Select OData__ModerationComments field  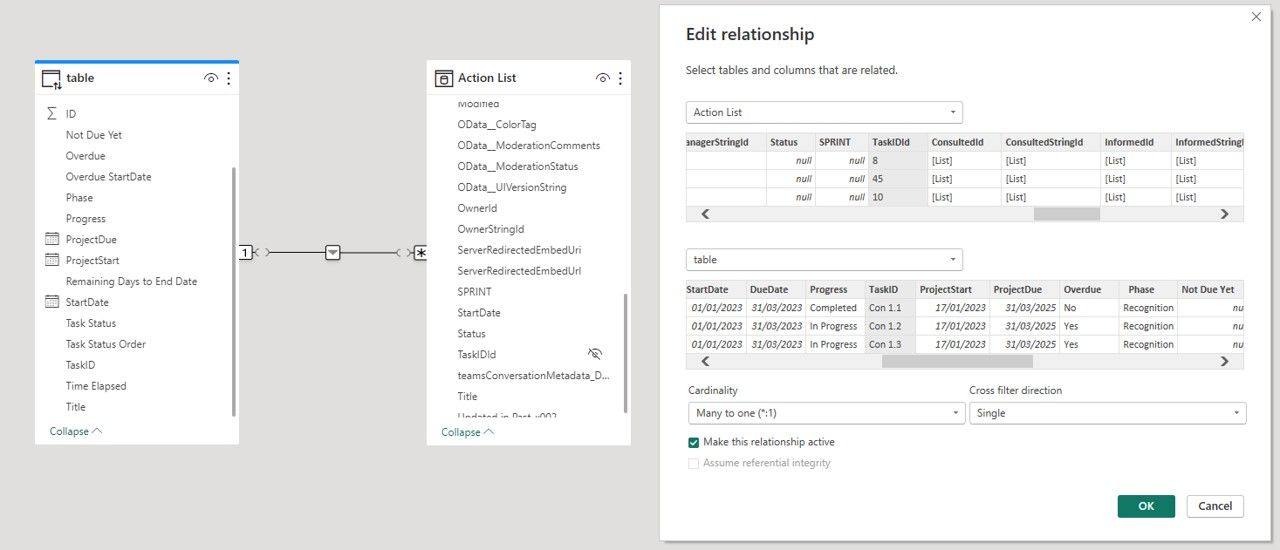pos(529,146)
